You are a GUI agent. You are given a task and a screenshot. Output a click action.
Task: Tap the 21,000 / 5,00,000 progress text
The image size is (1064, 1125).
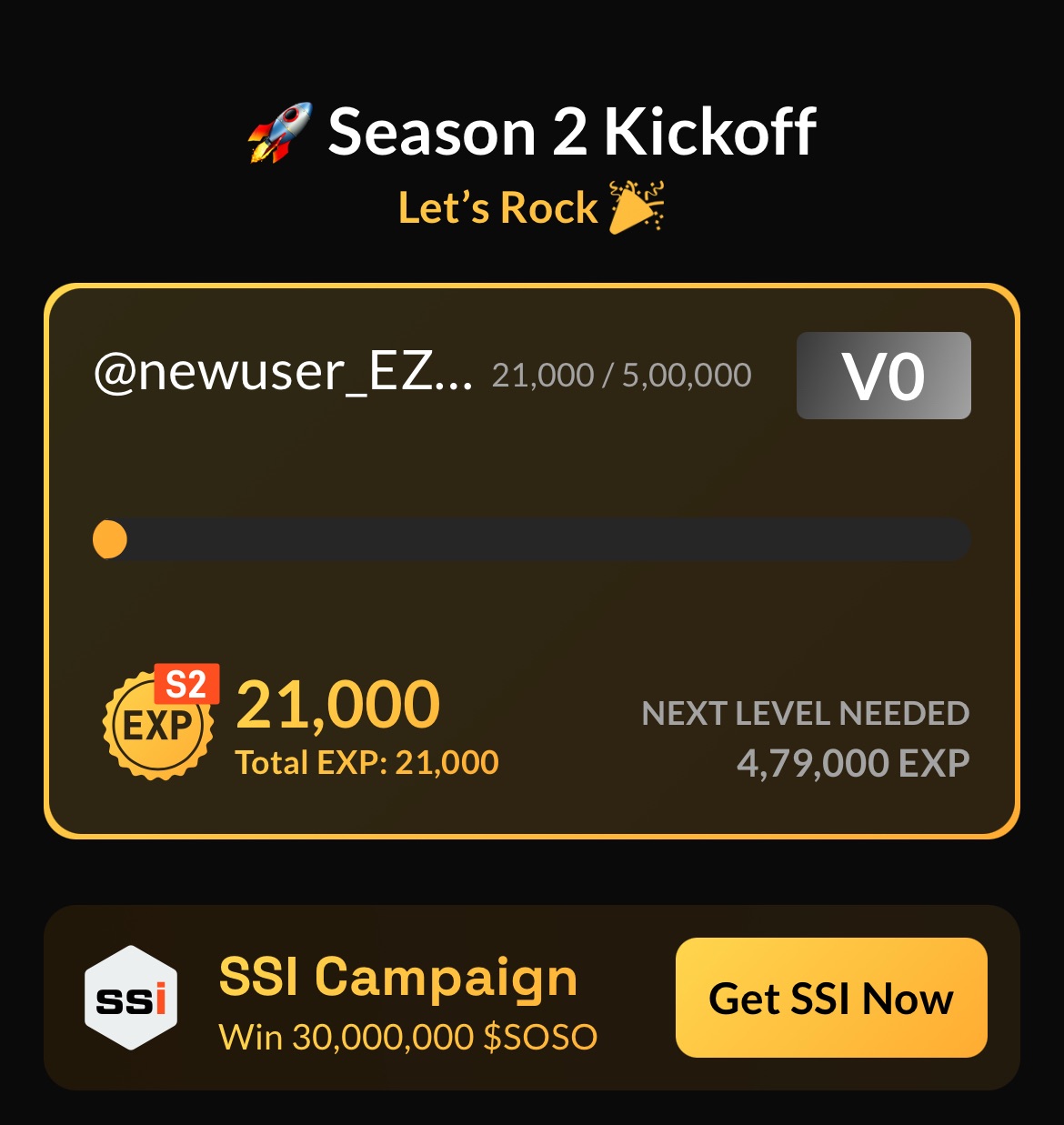pyautogui.click(x=622, y=375)
